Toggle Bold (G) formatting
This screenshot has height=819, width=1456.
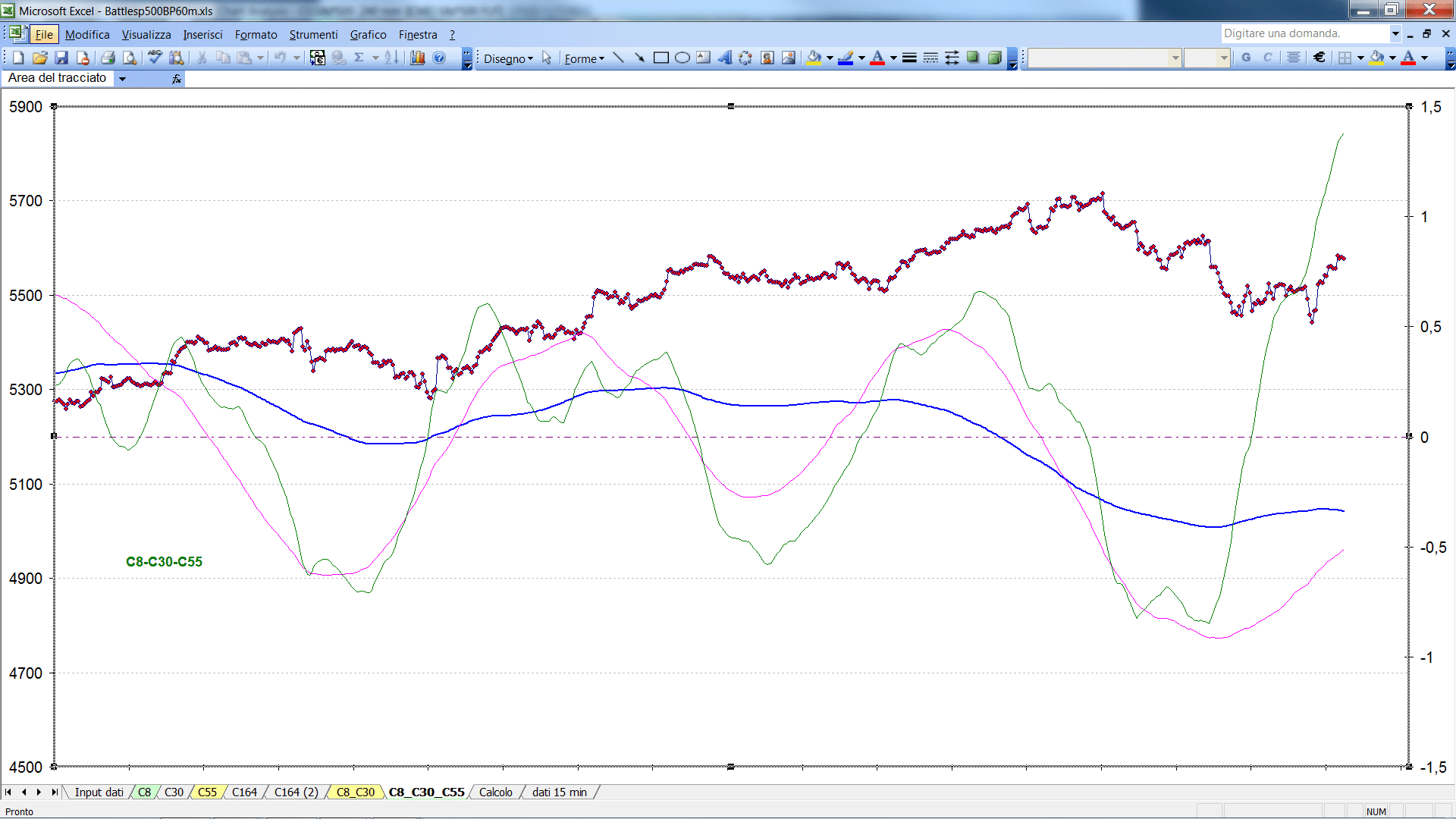tap(1246, 58)
